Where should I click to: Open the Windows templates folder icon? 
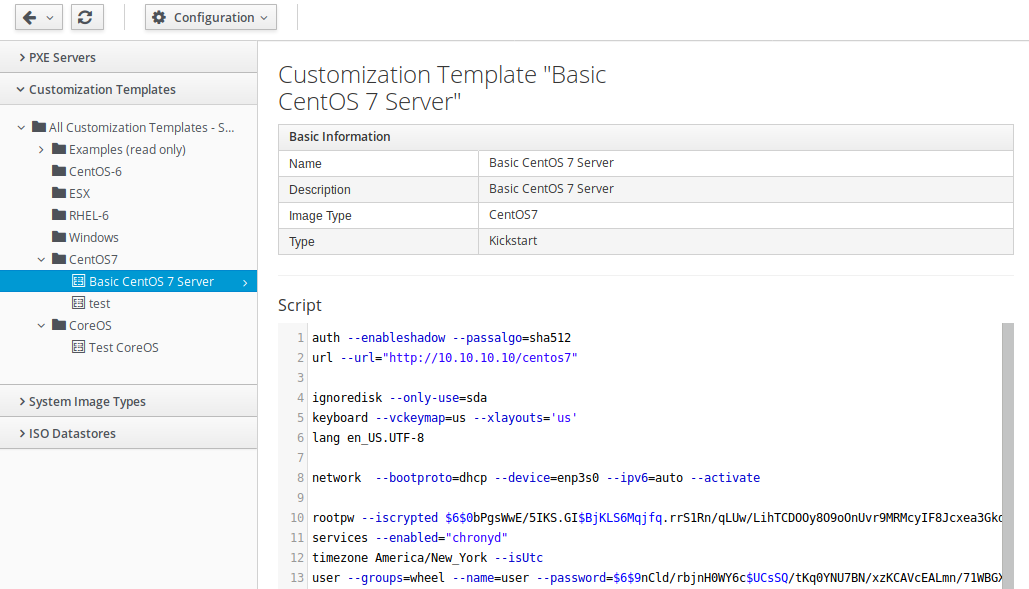(x=57, y=236)
